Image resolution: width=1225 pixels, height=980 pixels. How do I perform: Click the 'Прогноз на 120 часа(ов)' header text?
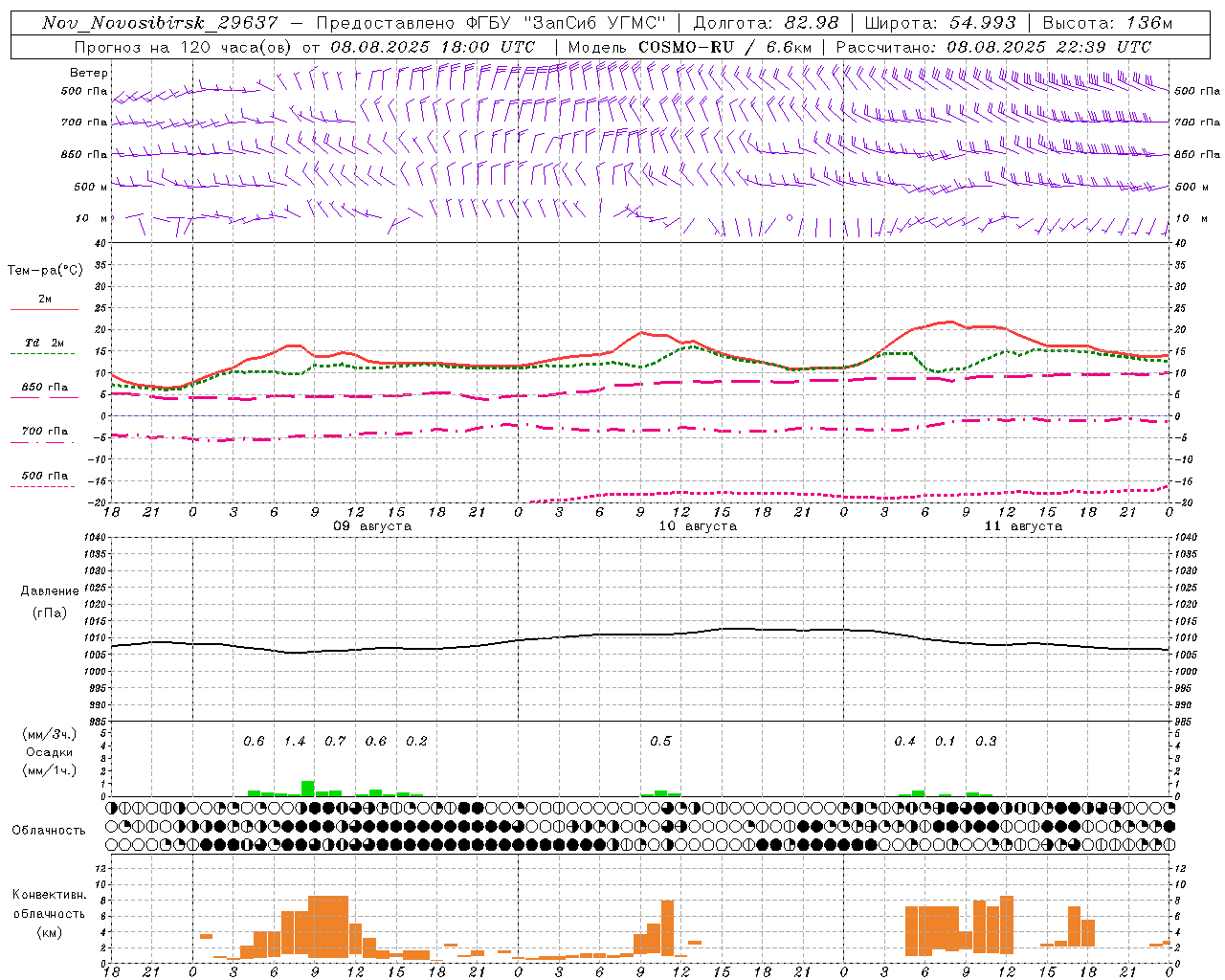[x=184, y=47]
